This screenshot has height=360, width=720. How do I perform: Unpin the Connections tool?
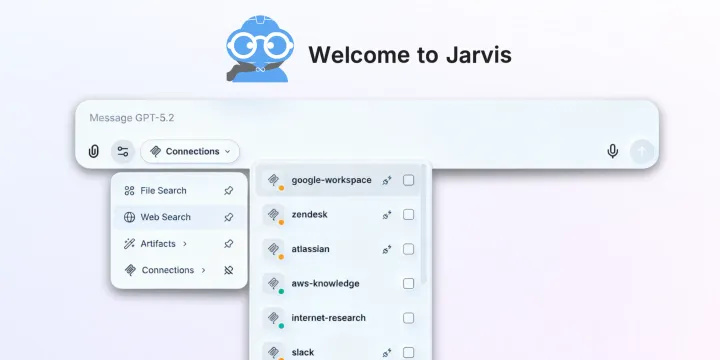(x=228, y=270)
